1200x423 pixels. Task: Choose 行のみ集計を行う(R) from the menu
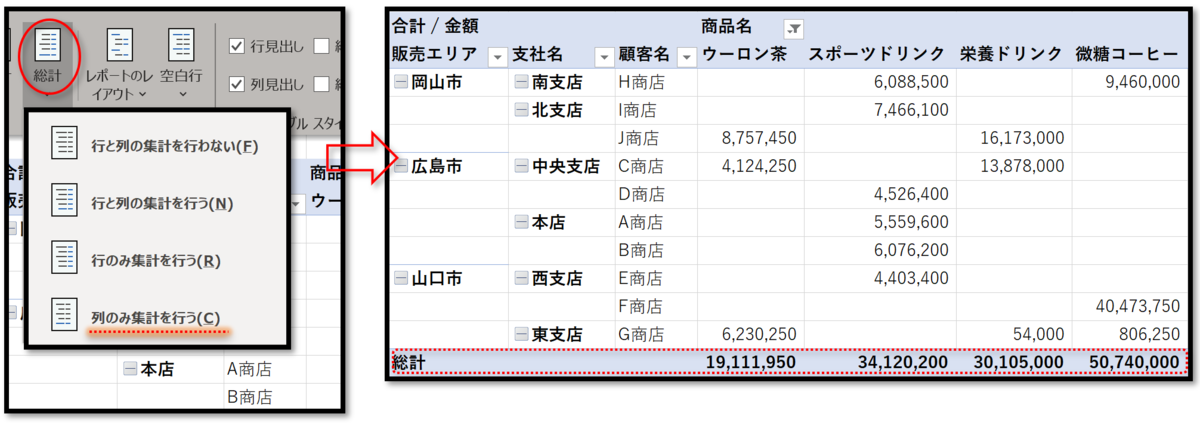click(156, 260)
